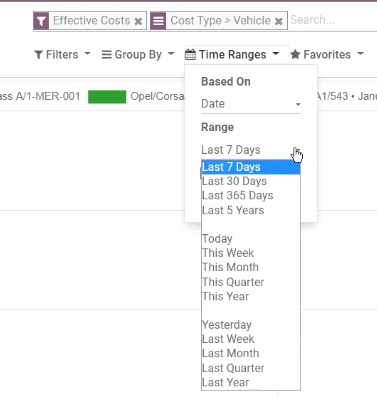Remove the Cost Type > Vehicle facet

[279, 21]
